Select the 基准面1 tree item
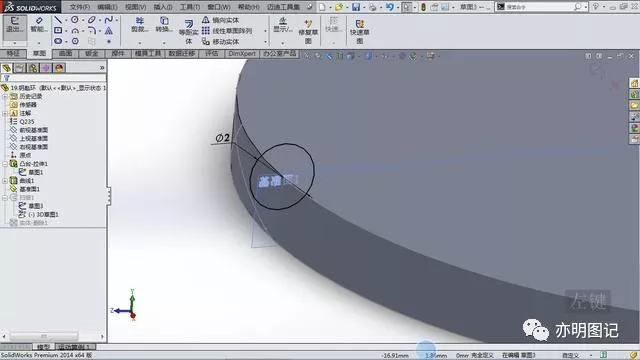The image size is (640, 360). [24, 189]
